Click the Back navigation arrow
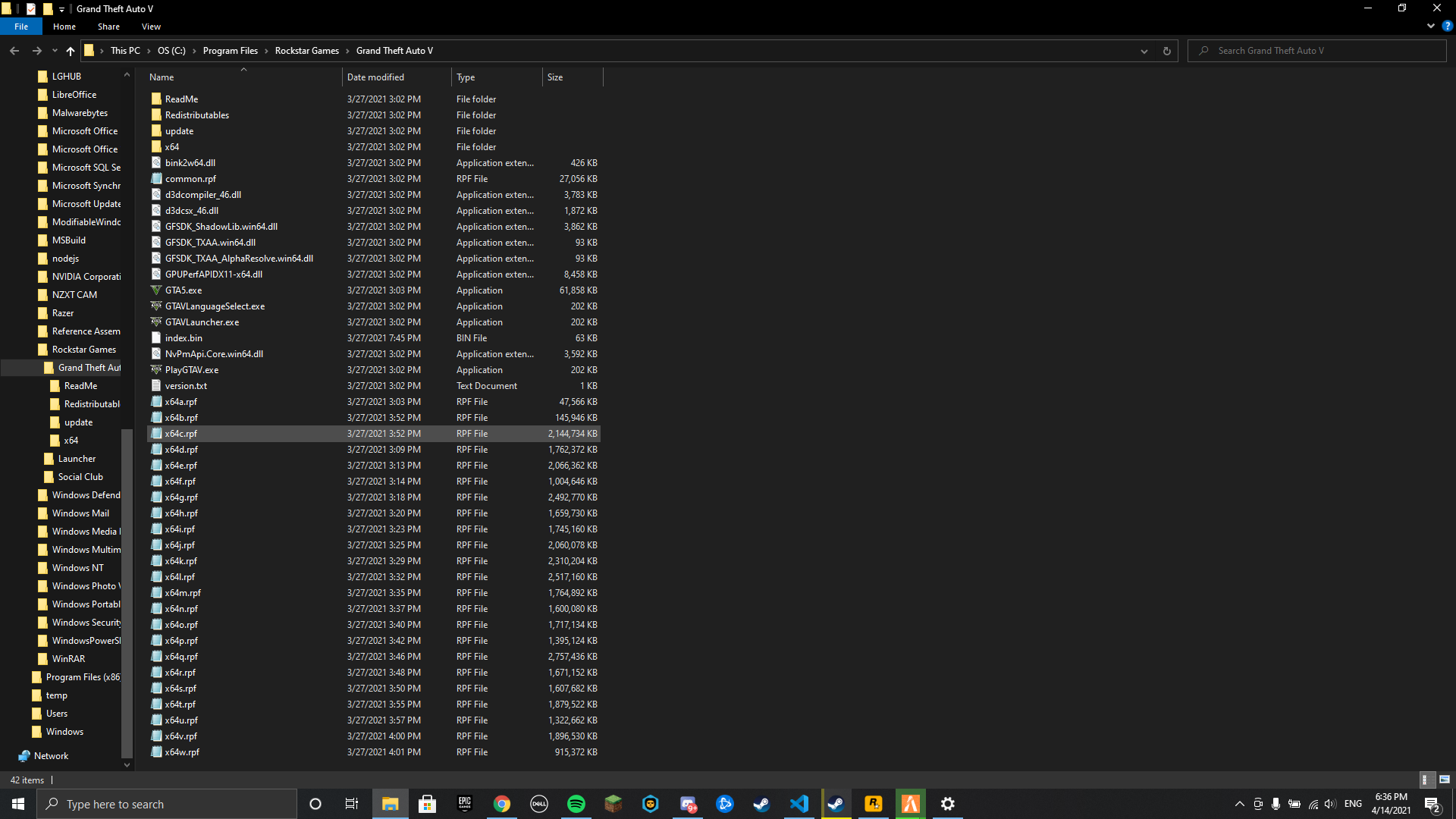The height and width of the screenshot is (819, 1456). tap(14, 51)
